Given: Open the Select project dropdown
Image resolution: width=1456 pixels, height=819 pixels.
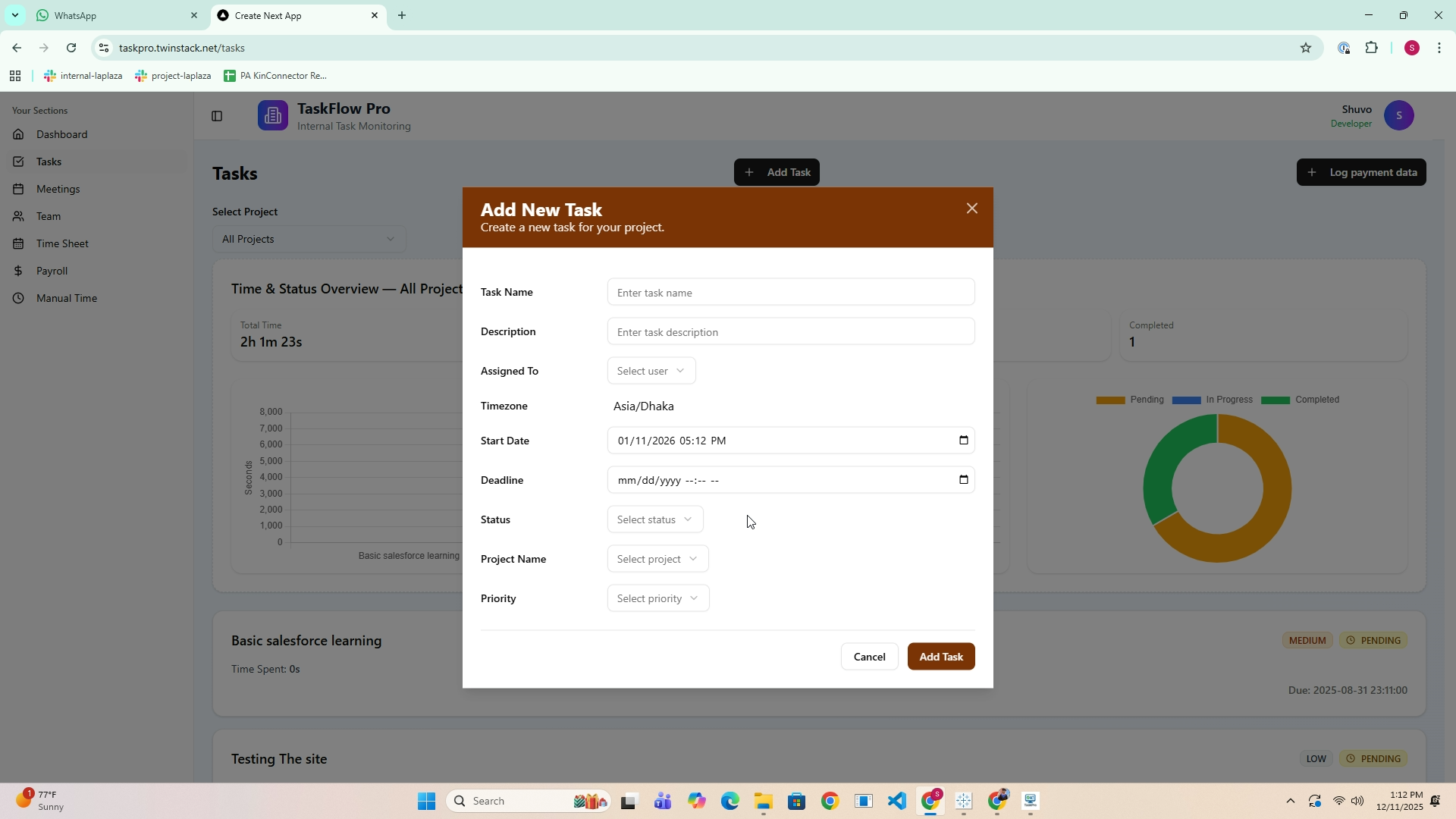Looking at the screenshot, I should point(657,559).
